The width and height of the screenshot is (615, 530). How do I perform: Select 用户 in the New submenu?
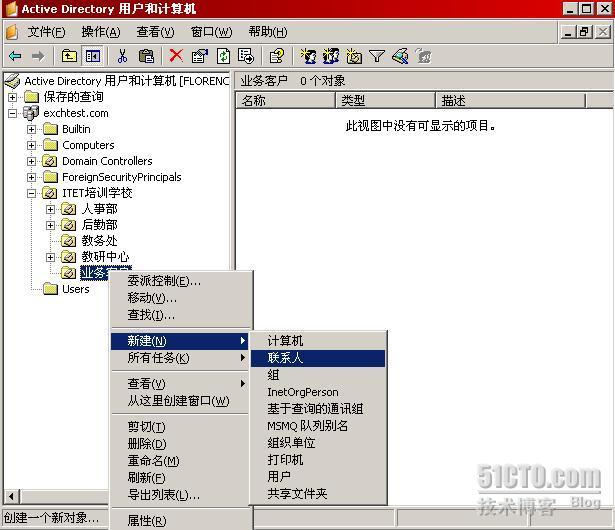[x=279, y=477]
